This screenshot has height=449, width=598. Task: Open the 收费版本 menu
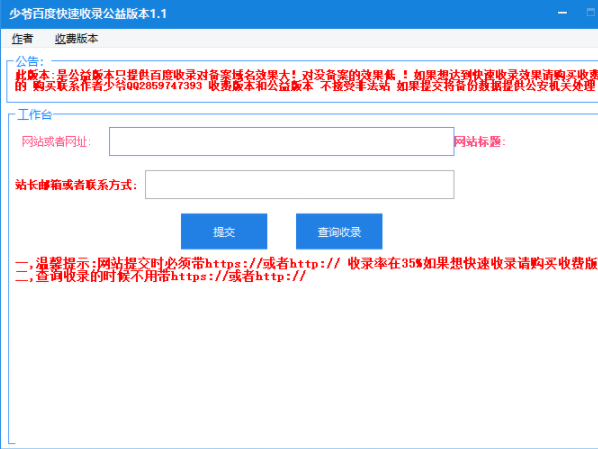pyautogui.click(x=76, y=39)
